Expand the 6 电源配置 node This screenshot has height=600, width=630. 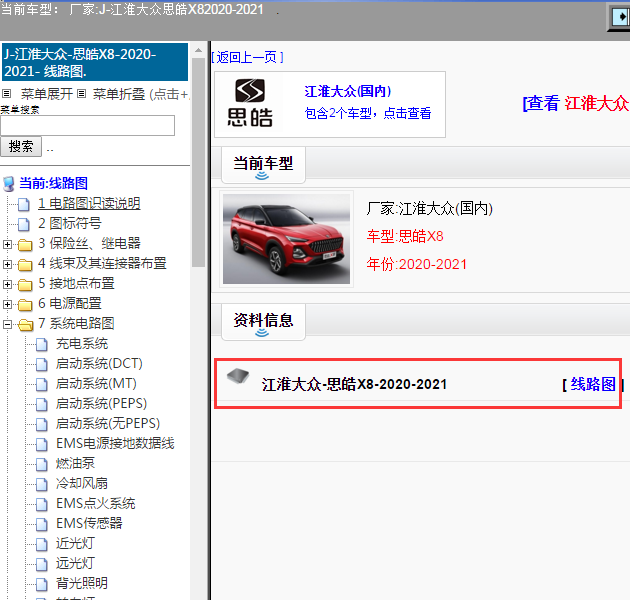(7, 304)
